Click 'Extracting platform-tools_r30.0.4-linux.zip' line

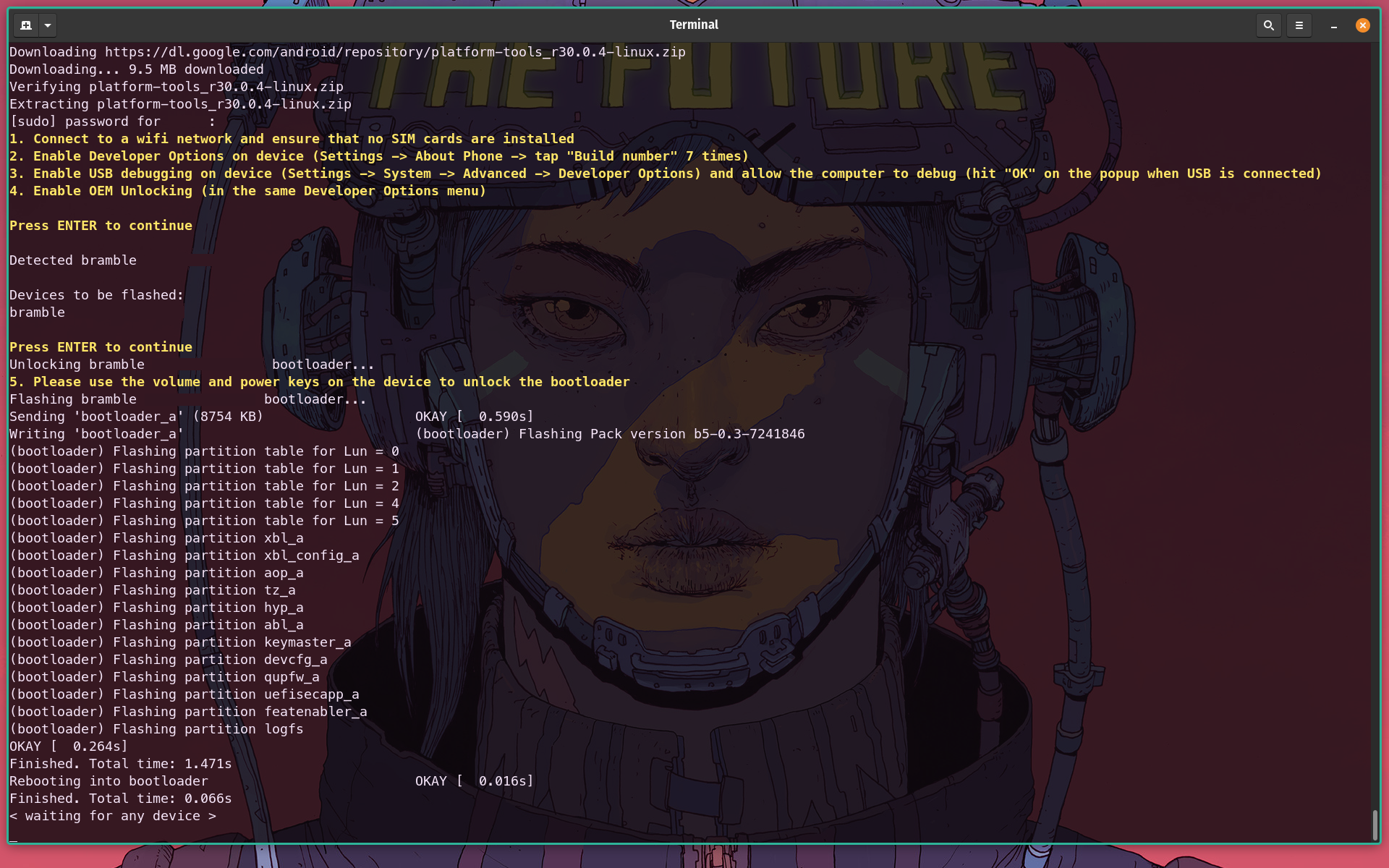pyautogui.click(x=180, y=104)
